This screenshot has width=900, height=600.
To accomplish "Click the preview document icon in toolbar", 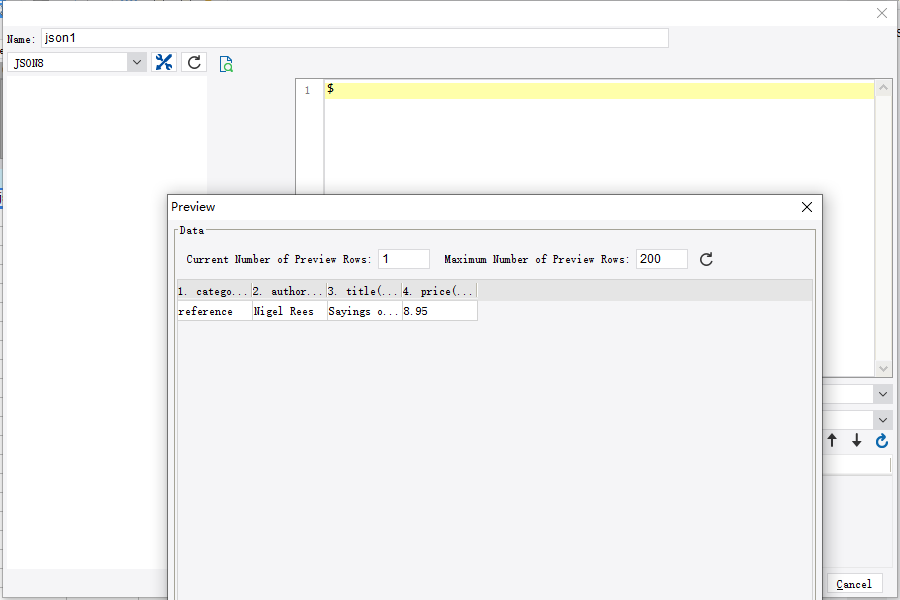I will click(x=226, y=64).
